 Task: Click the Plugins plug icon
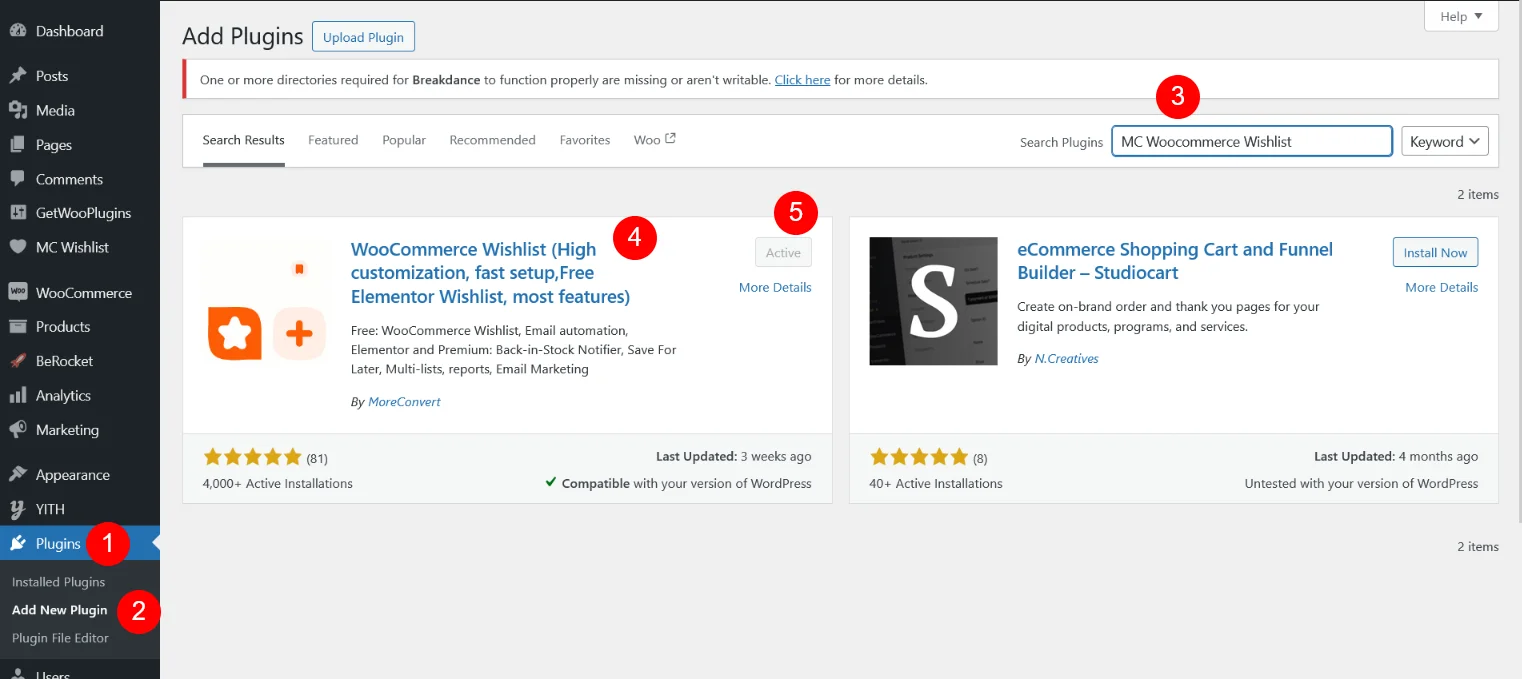click(18, 544)
